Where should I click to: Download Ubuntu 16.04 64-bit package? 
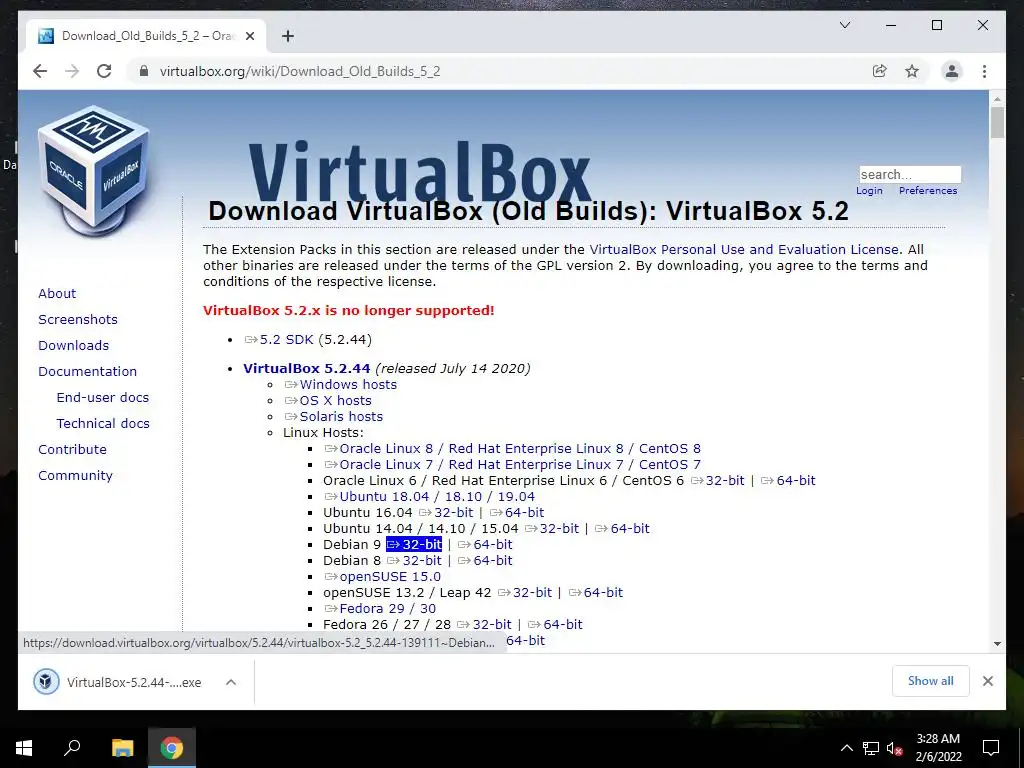[x=517, y=513]
